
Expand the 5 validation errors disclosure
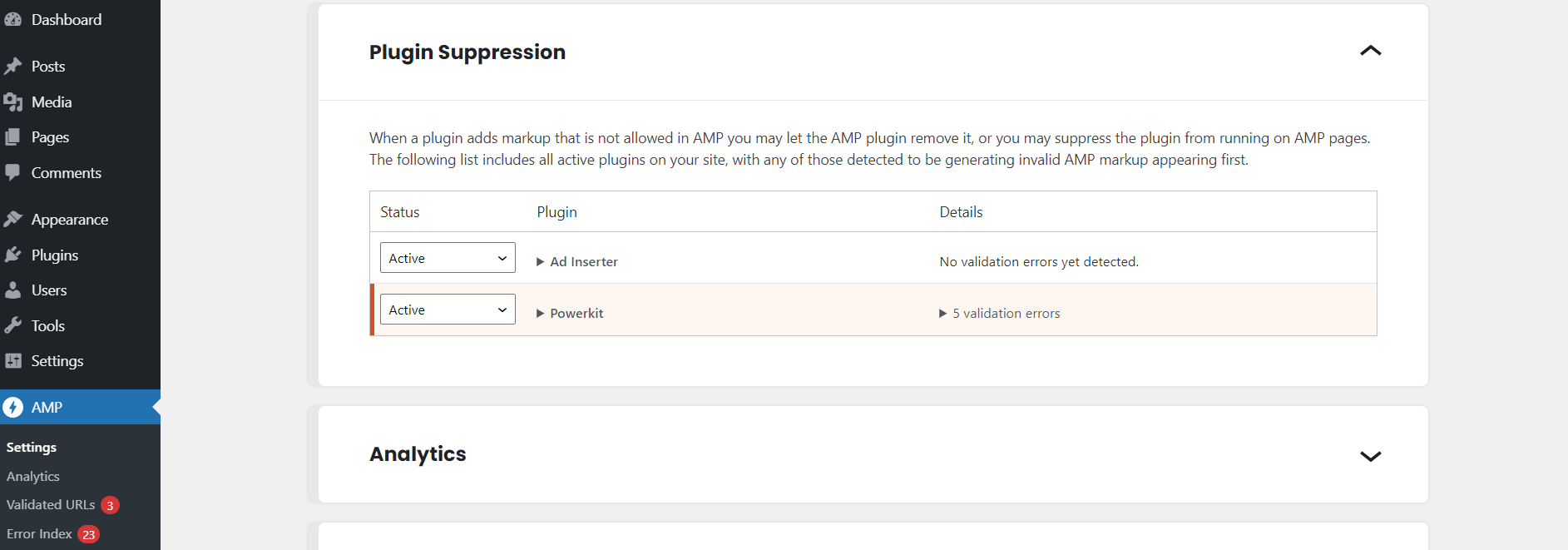(1000, 313)
